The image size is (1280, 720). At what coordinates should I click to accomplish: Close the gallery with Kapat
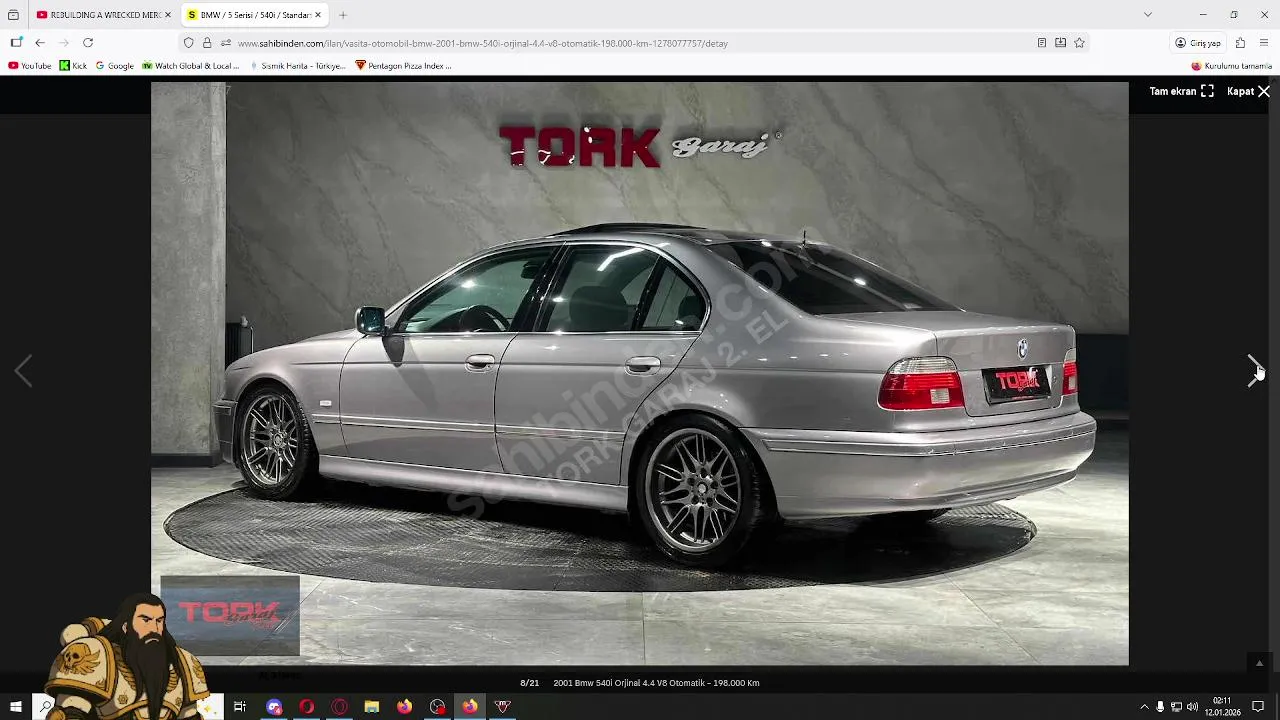point(1248,91)
